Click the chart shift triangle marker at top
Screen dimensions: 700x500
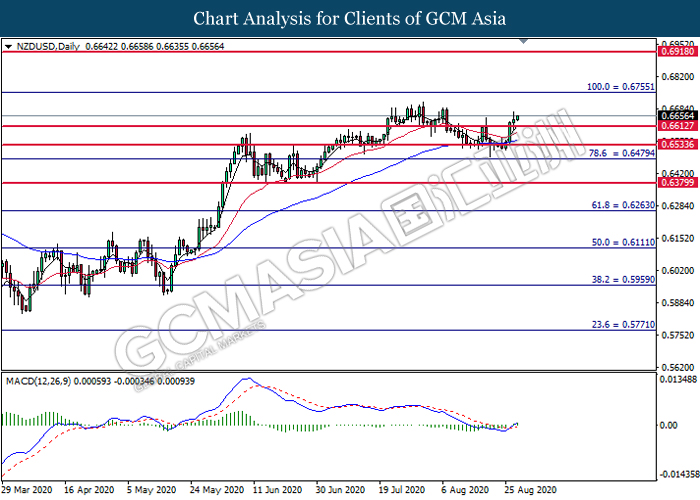pyautogui.click(x=524, y=42)
